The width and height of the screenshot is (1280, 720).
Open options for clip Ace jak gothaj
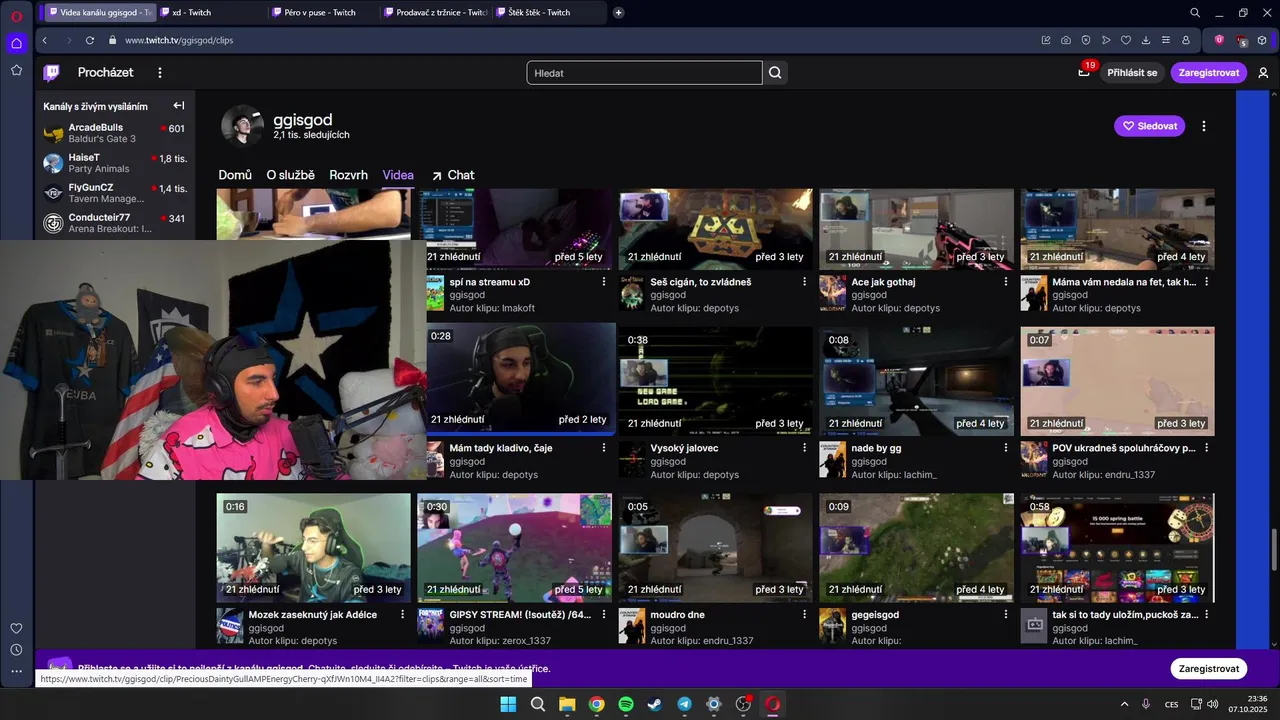pyautogui.click(x=1006, y=282)
